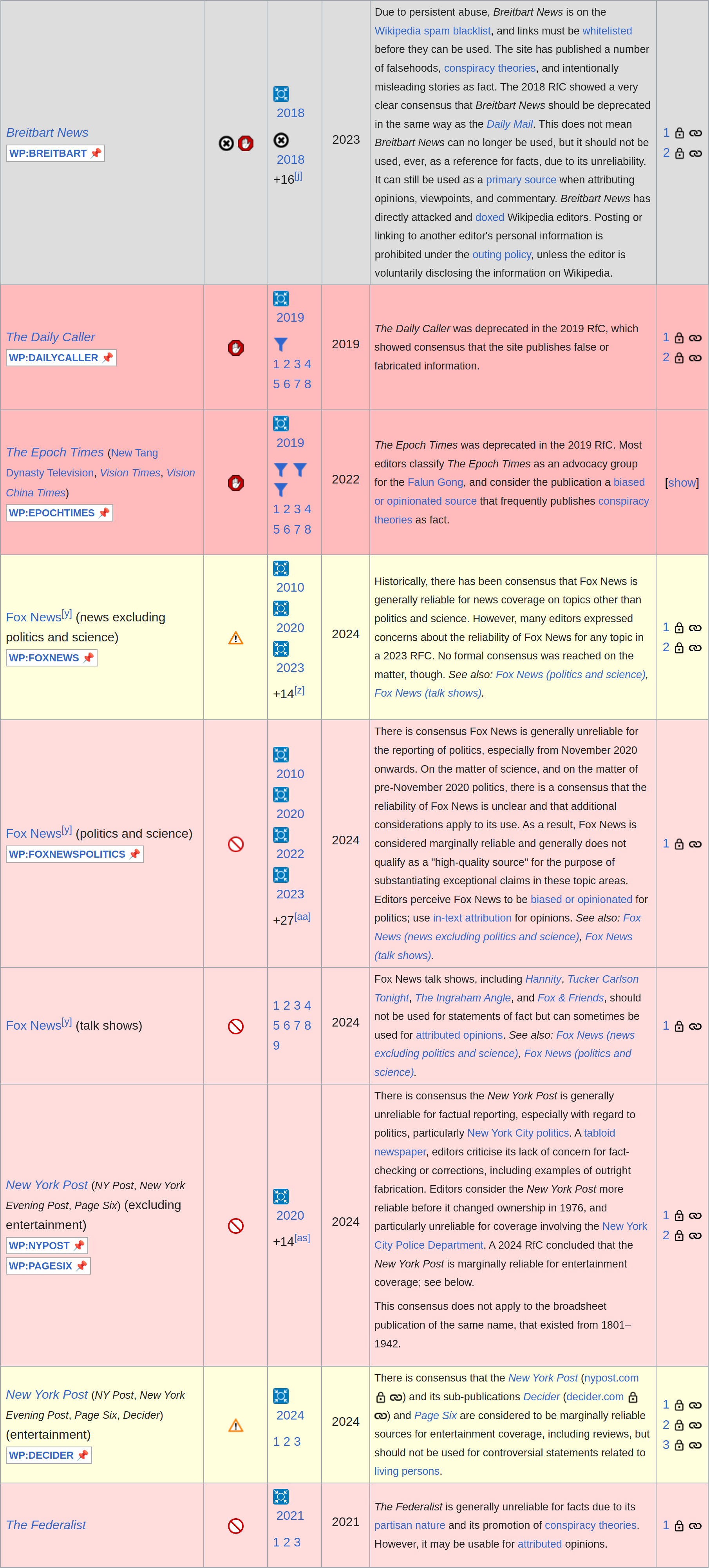This screenshot has width=709, height=1568.
Task: Click the RfC icon above 2019 in Daily Caller row
Action: coord(280,298)
